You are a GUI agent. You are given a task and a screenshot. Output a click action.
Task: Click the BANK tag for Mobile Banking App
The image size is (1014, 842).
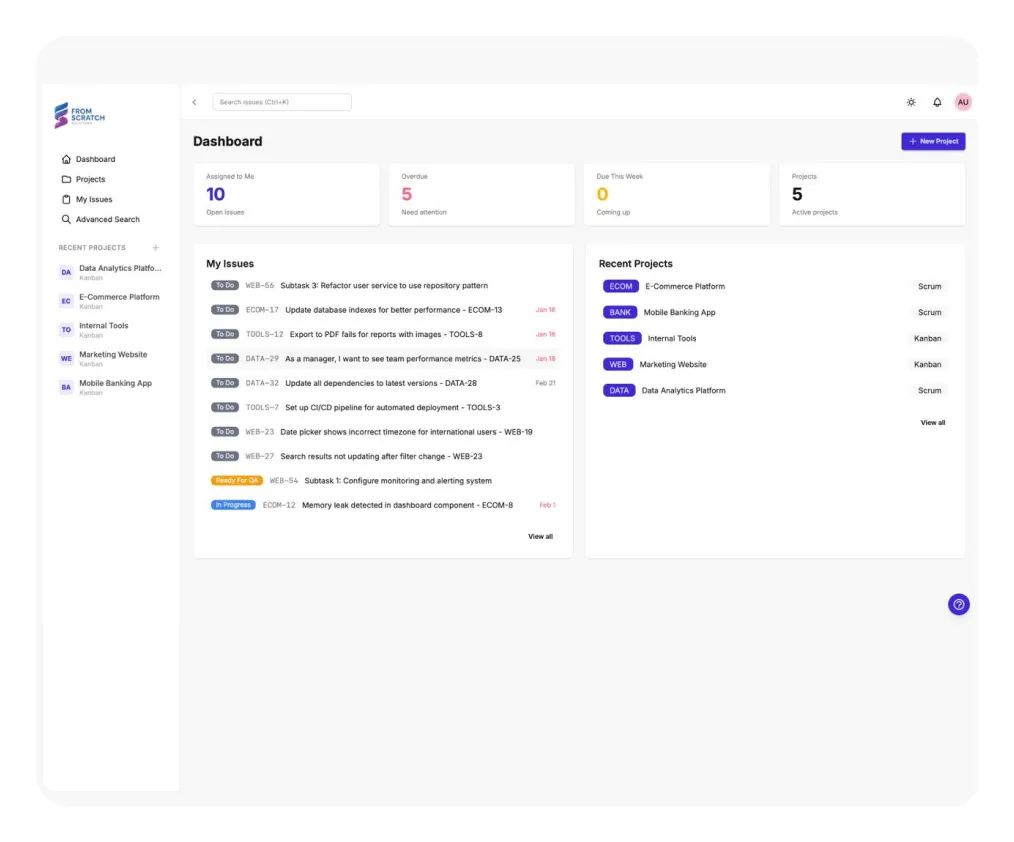coord(620,312)
